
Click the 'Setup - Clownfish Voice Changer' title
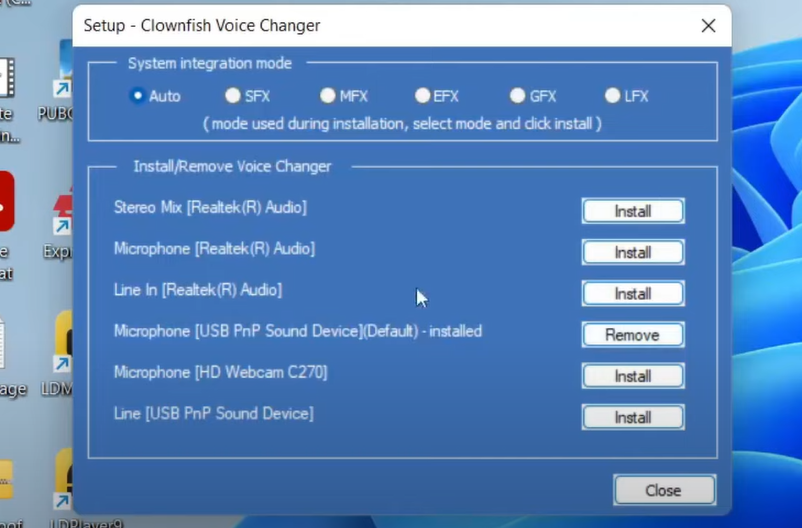click(202, 26)
